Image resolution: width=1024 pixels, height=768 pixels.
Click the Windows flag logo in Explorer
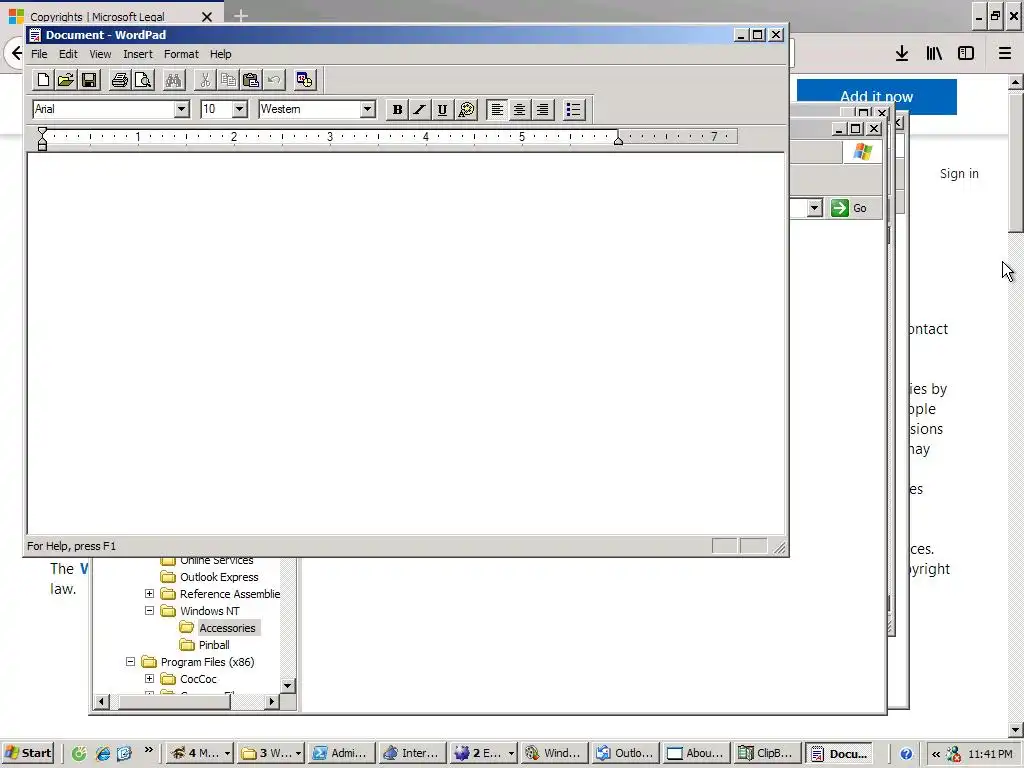coord(862,152)
